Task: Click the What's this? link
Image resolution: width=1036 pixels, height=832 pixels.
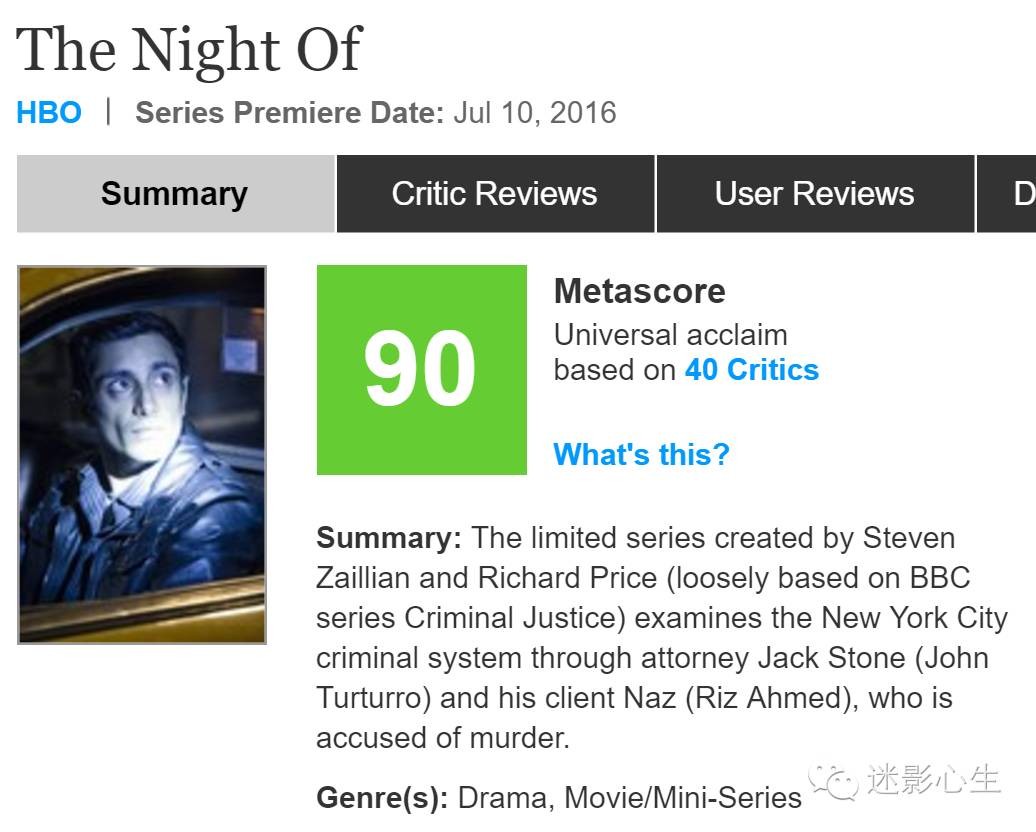Action: pyautogui.click(x=641, y=455)
